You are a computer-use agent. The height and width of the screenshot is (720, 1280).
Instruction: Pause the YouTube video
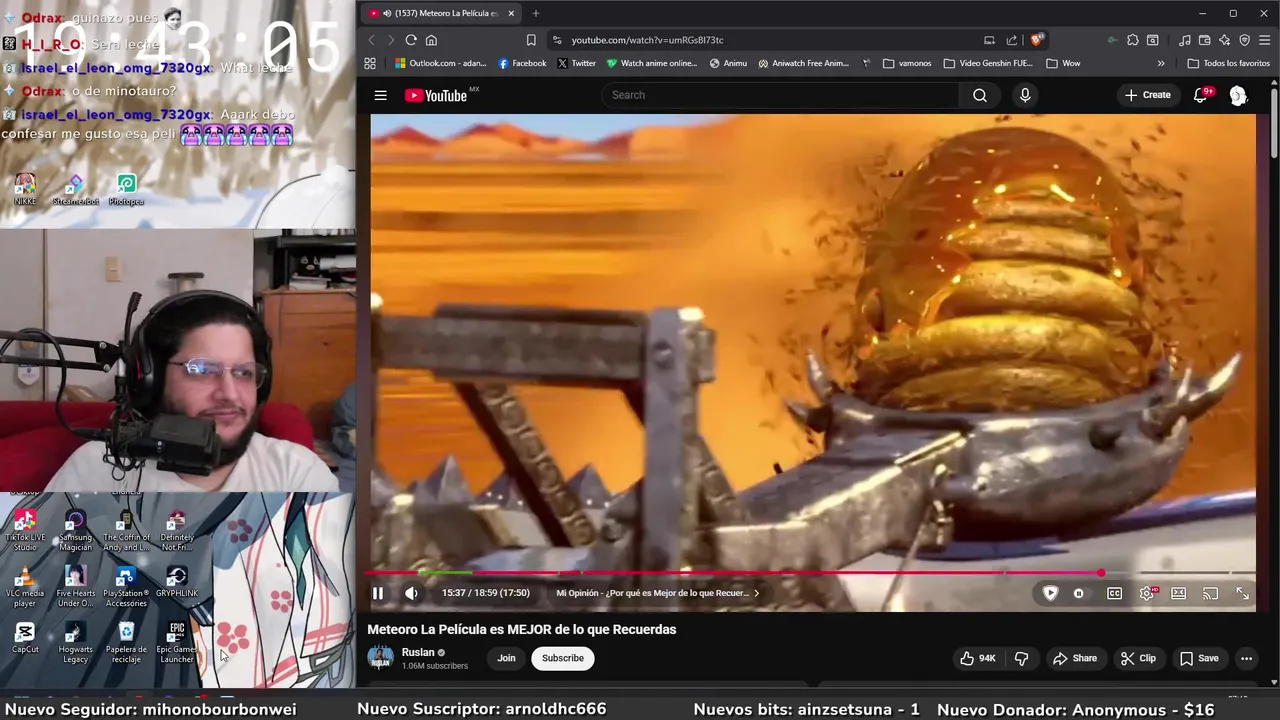pos(378,593)
